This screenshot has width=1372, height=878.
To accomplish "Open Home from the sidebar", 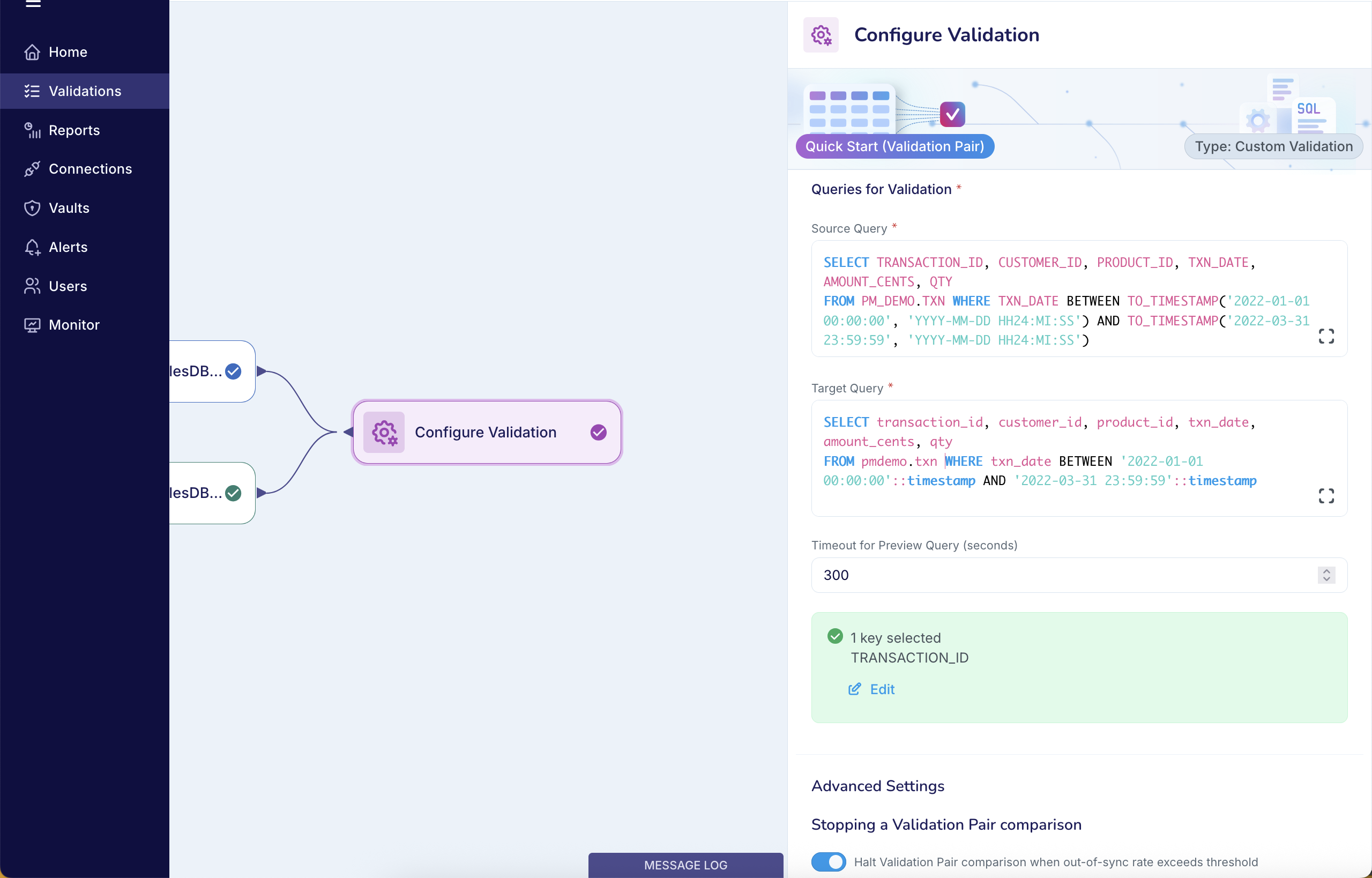I will pyautogui.click(x=68, y=52).
